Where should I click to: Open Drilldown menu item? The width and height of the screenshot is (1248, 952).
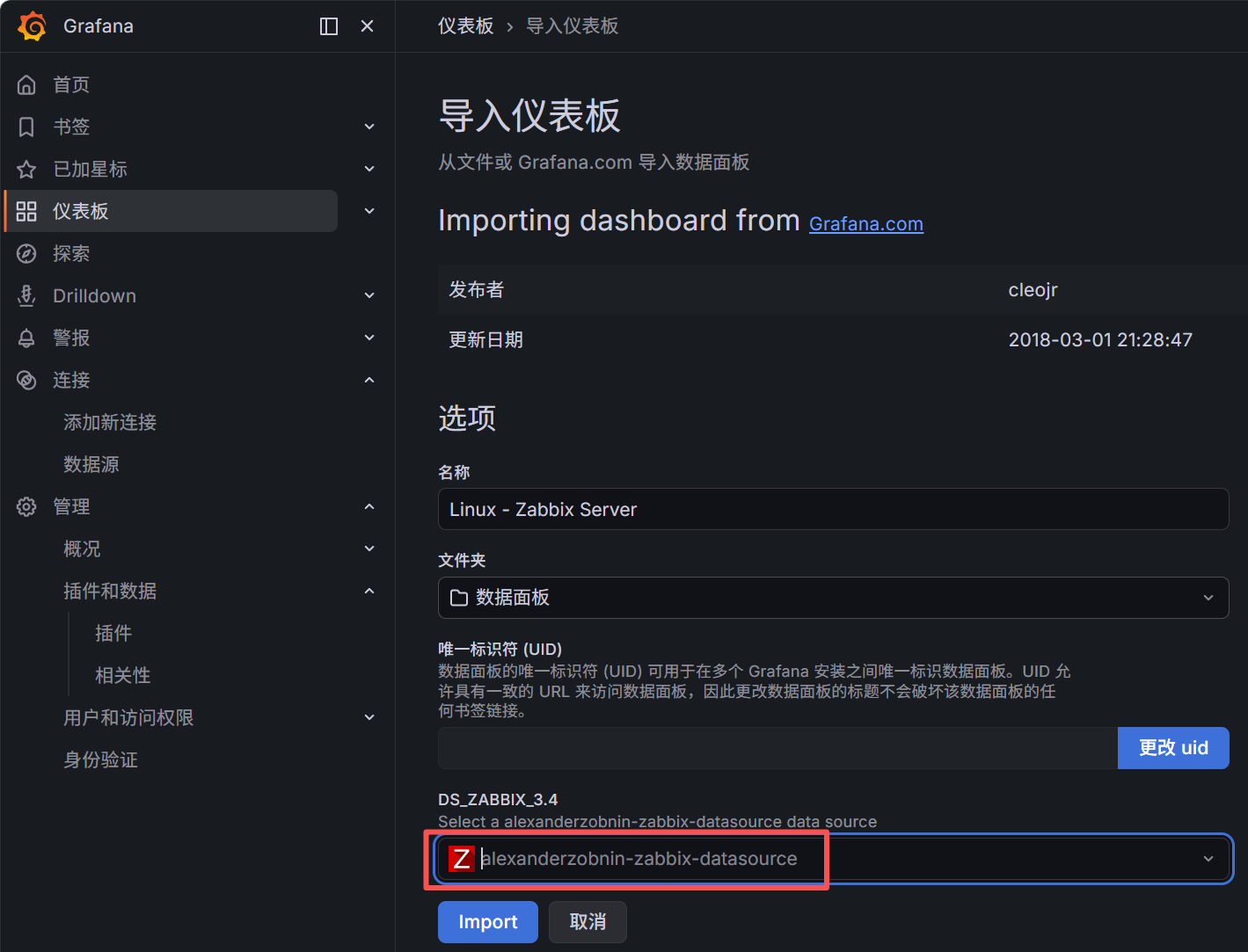click(94, 295)
